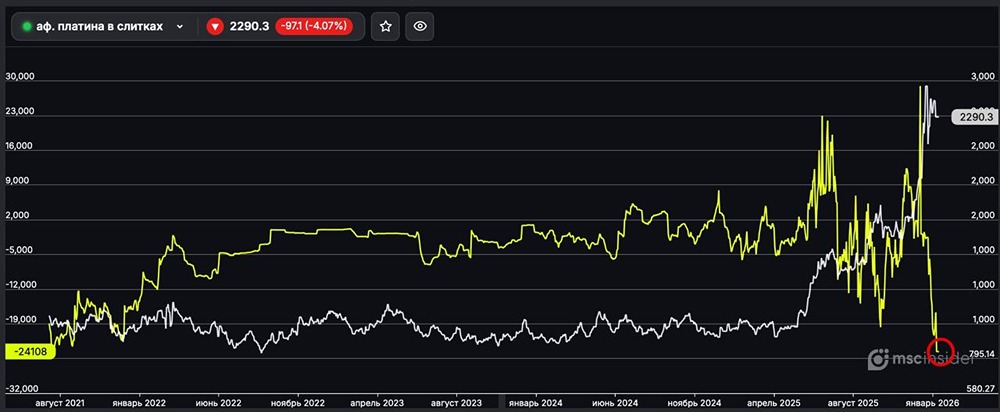Click 'август 2021' on the time axis
Image resolution: width=1000 pixels, height=412 pixels.
pyautogui.click(x=62, y=402)
